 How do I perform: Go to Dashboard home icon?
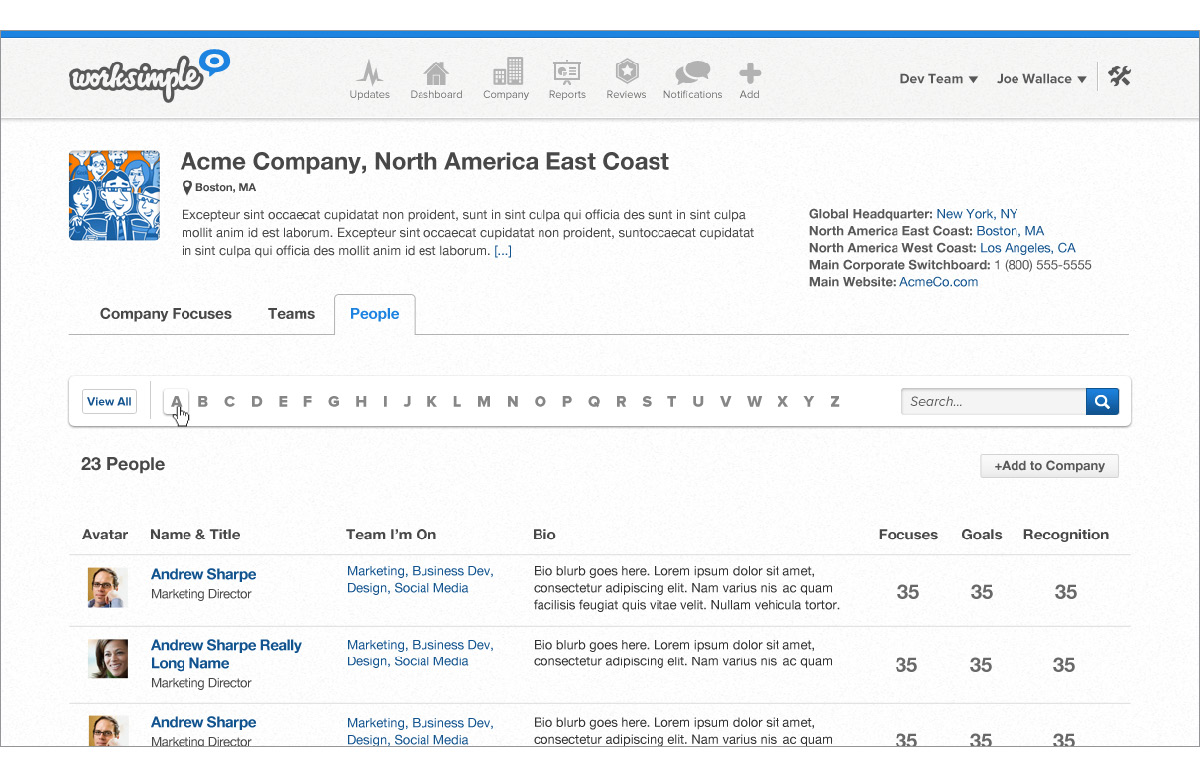click(436, 74)
